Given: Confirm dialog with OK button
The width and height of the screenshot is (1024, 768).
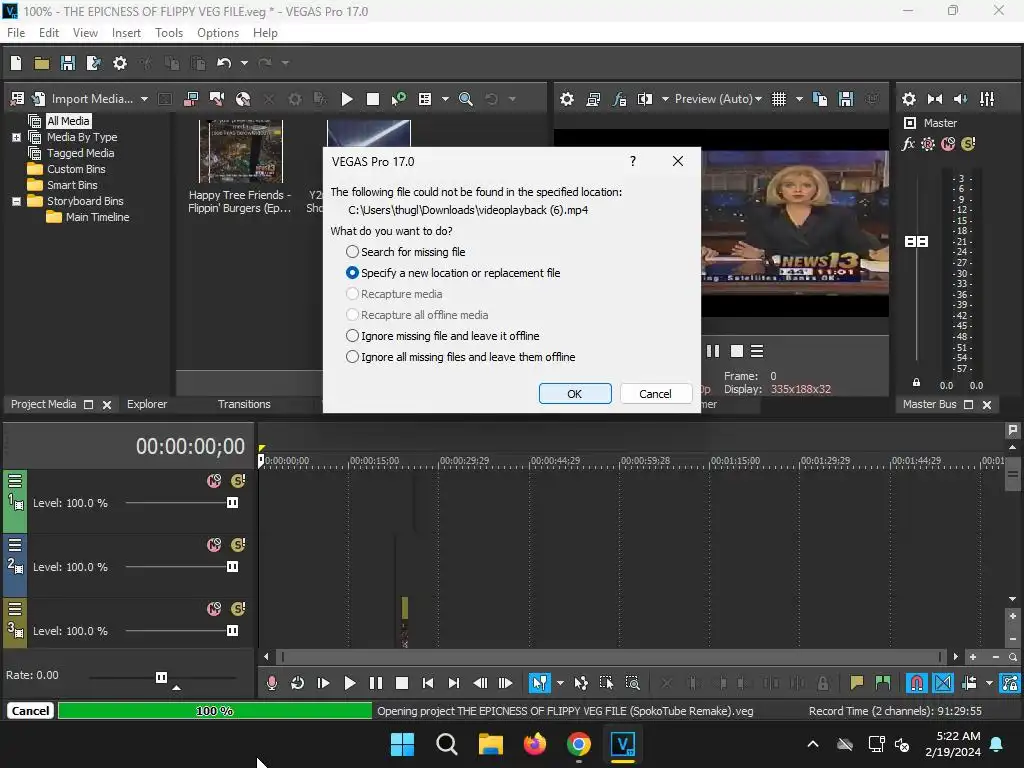Looking at the screenshot, I should click(x=575, y=394).
